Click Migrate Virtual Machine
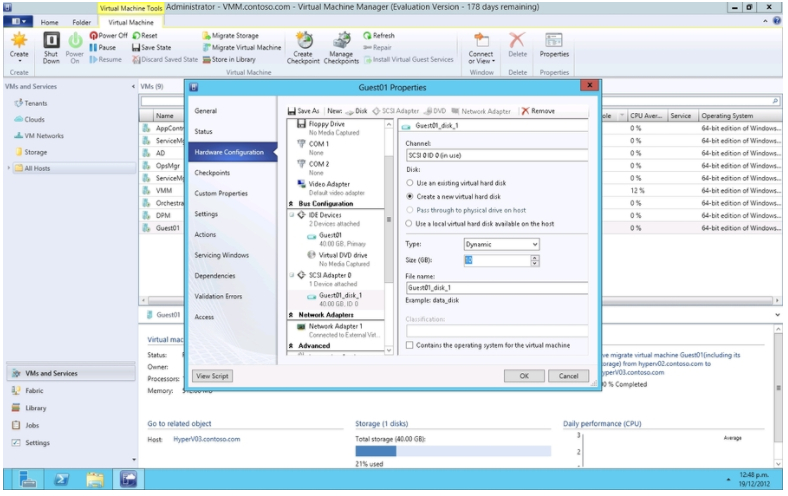788x496 pixels. (242, 47)
